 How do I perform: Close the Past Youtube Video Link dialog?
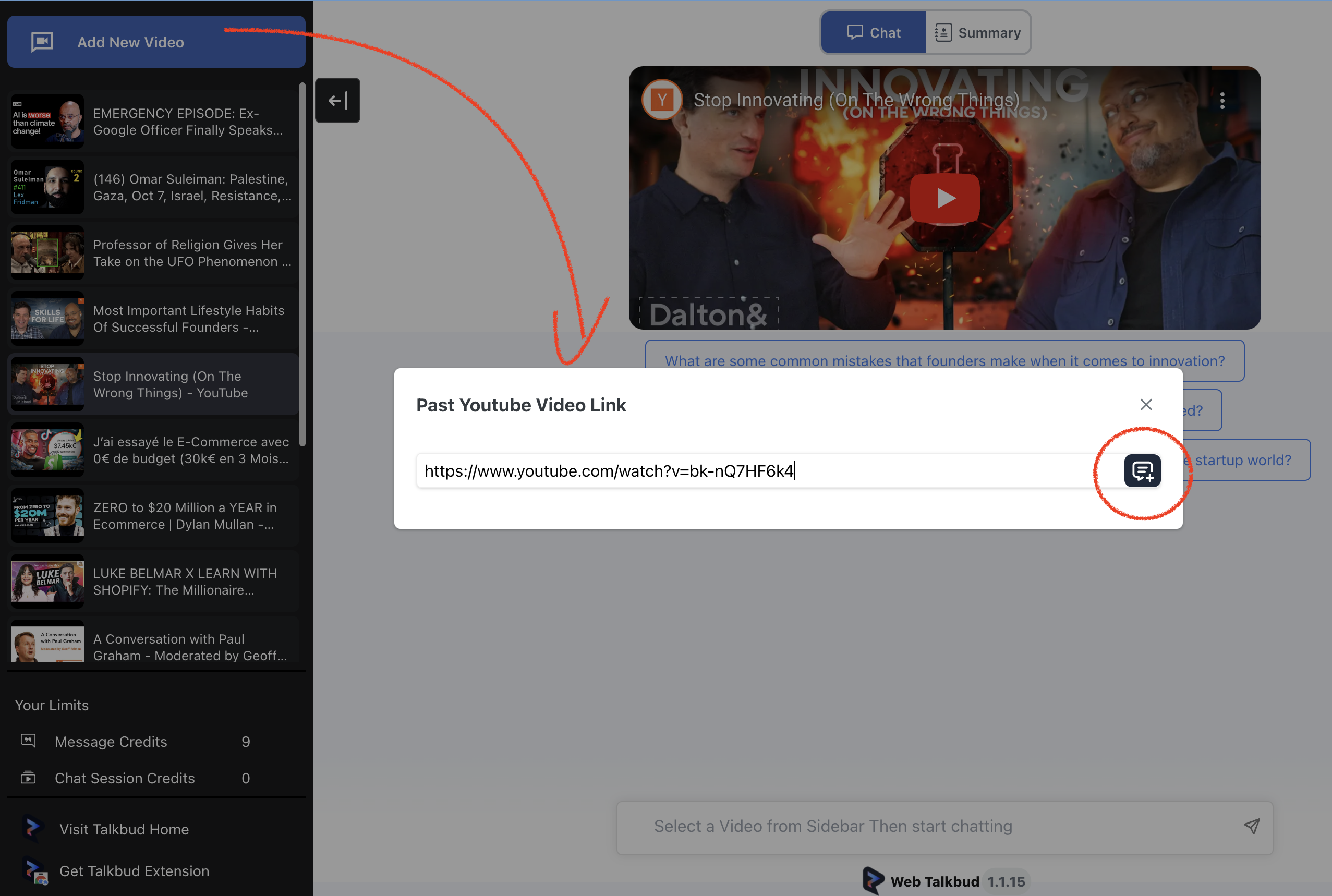tap(1146, 405)
